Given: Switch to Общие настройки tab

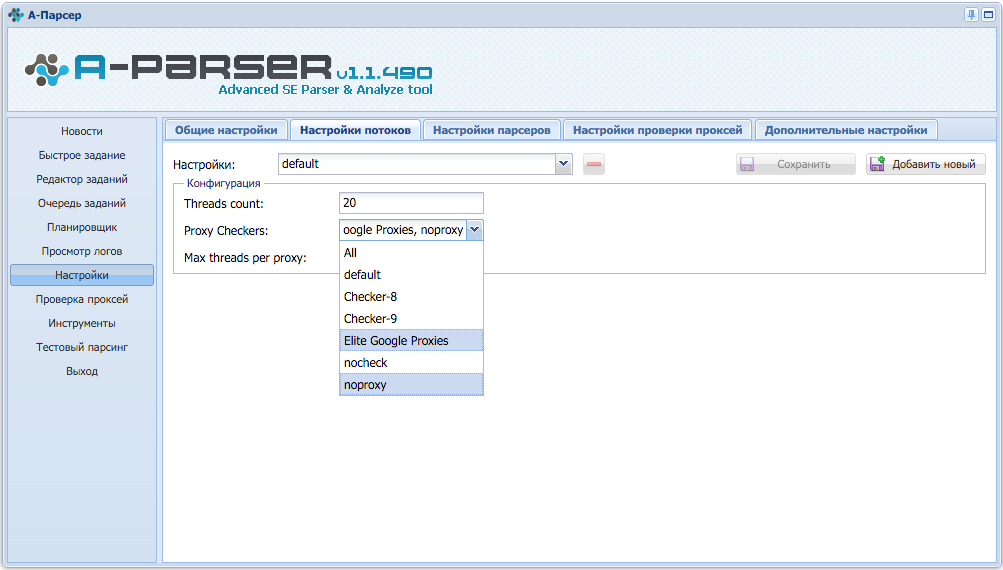Looking at the screenshot, I should pyautogui.click(x=226, y=130).
